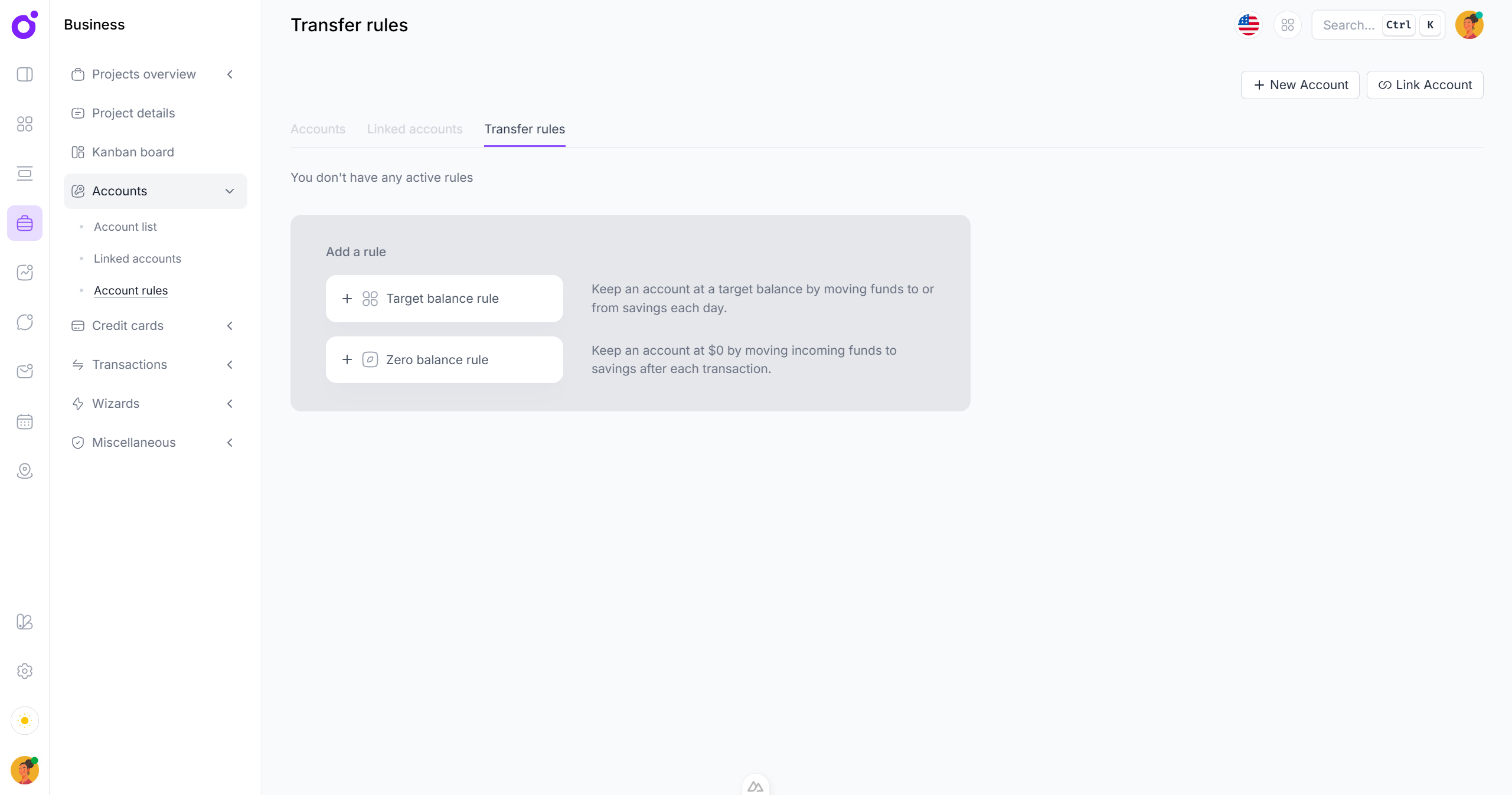The width and height of the screenshot is (1512, 795).
Task: Open the apps grid icon near search
Action: click(1287, 25)
